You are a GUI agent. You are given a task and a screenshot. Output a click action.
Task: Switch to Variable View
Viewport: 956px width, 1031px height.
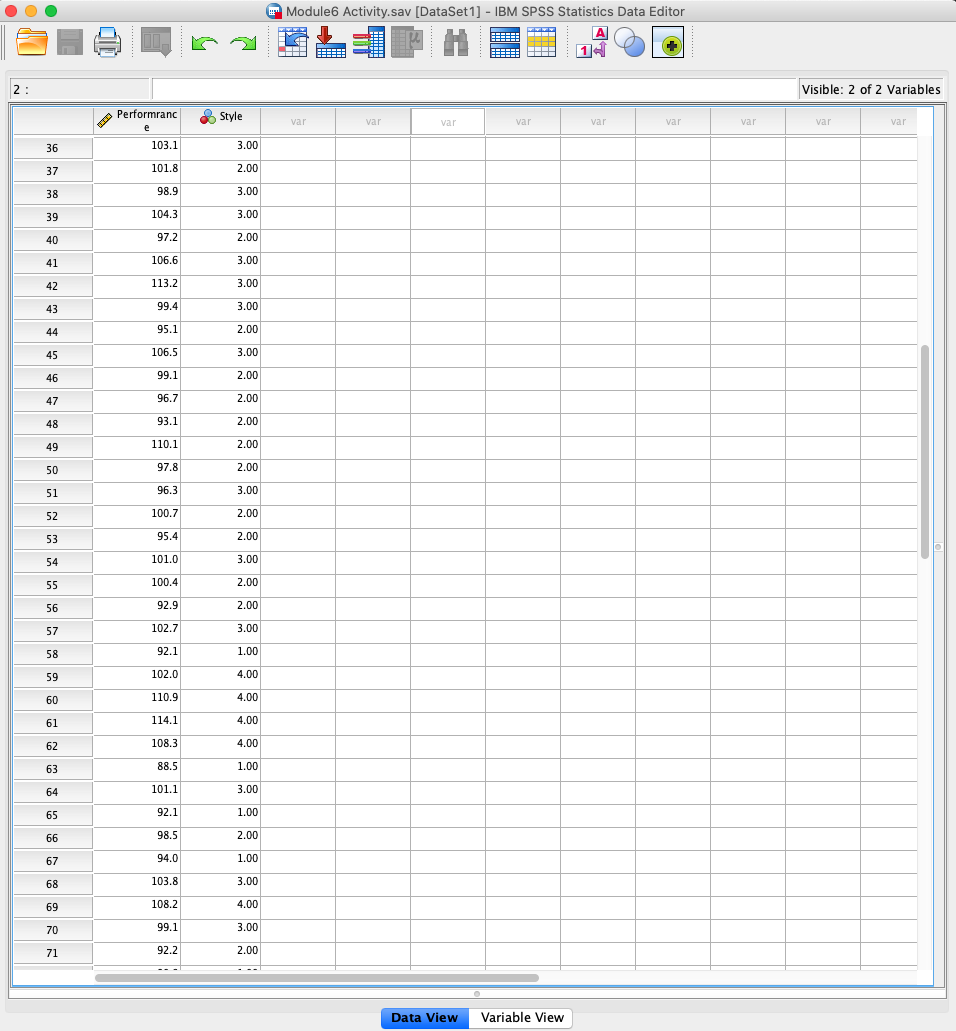[x=520, y=1017]
